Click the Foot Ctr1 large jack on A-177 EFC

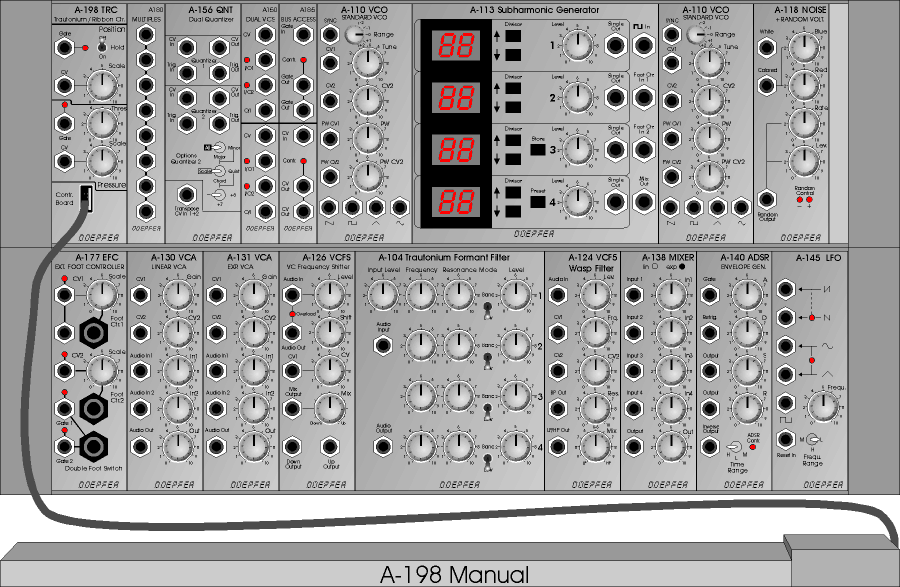(94, 332)
